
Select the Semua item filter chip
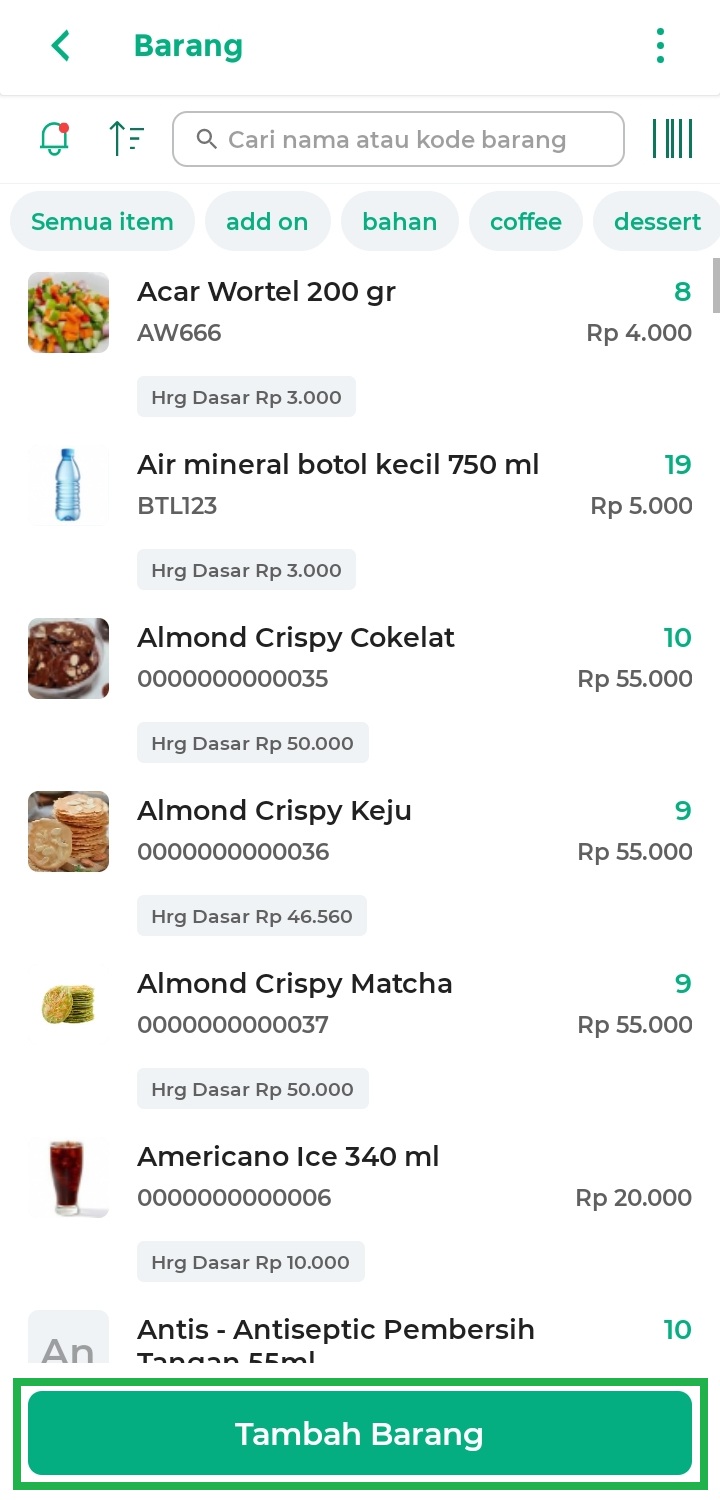[102, 222]
